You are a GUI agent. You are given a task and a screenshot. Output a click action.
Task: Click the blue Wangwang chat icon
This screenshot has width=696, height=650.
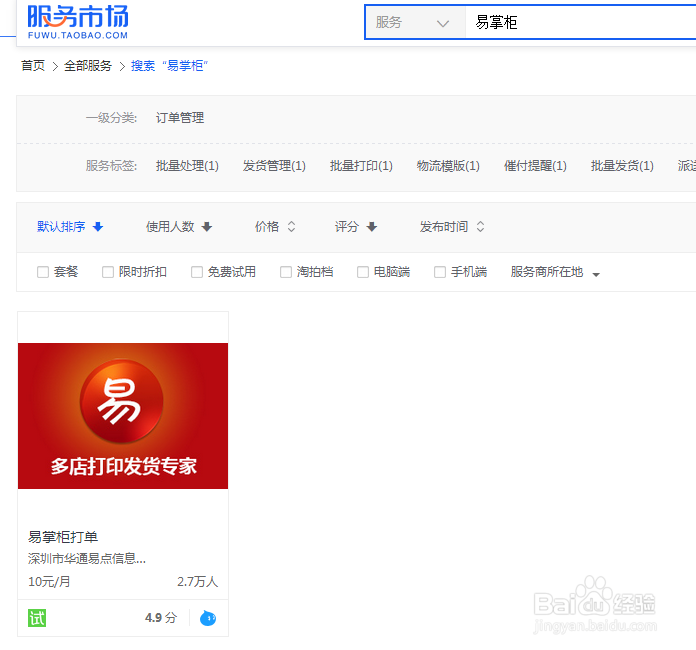pyautogui.click(x=208, y=618)
